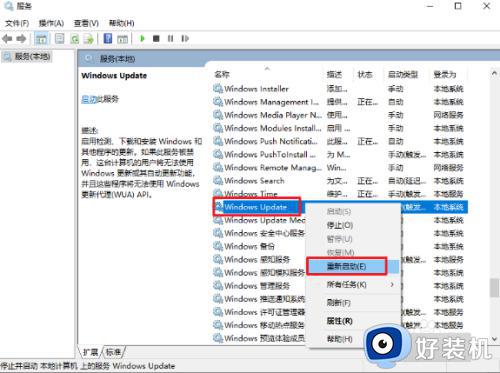Pause the service using the pause icon
The height and width of the screenshot is (373, 500).
[x=170, y=39]
